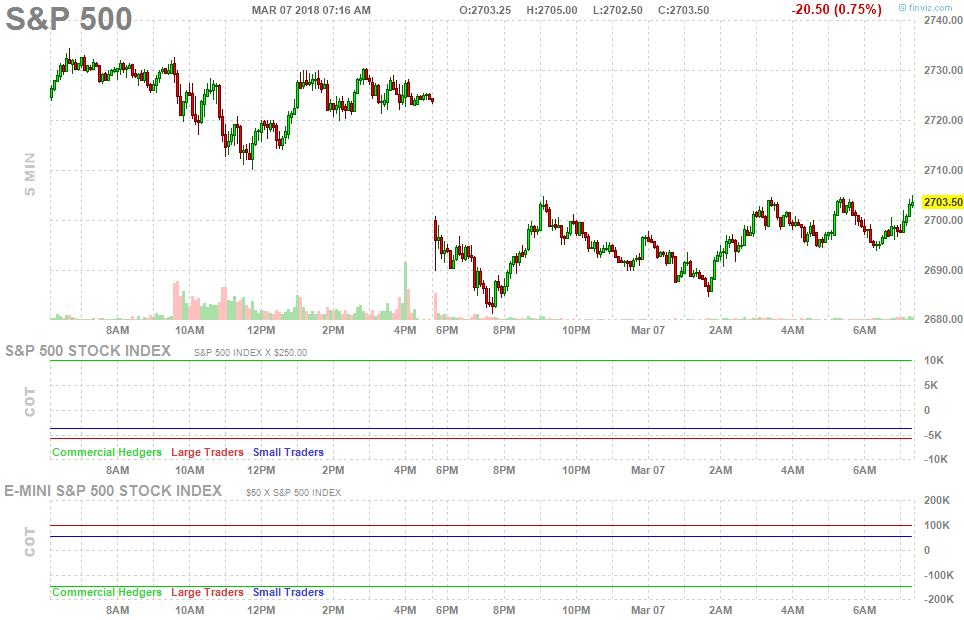
Task: Click the yellow 2703.50 current price tag
Action: 942,202
